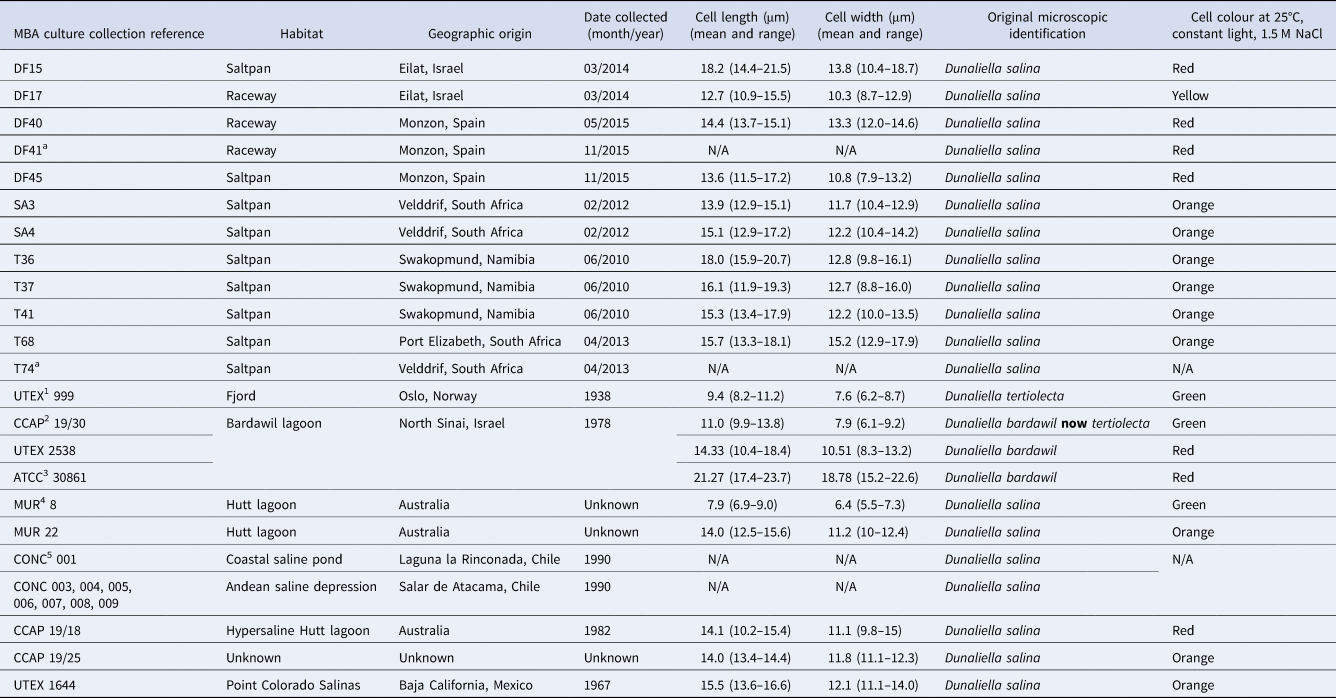Click the UTEX 2538 reference
The image size is (1336, 698).
pyautogui.click(x=46, y=450)
